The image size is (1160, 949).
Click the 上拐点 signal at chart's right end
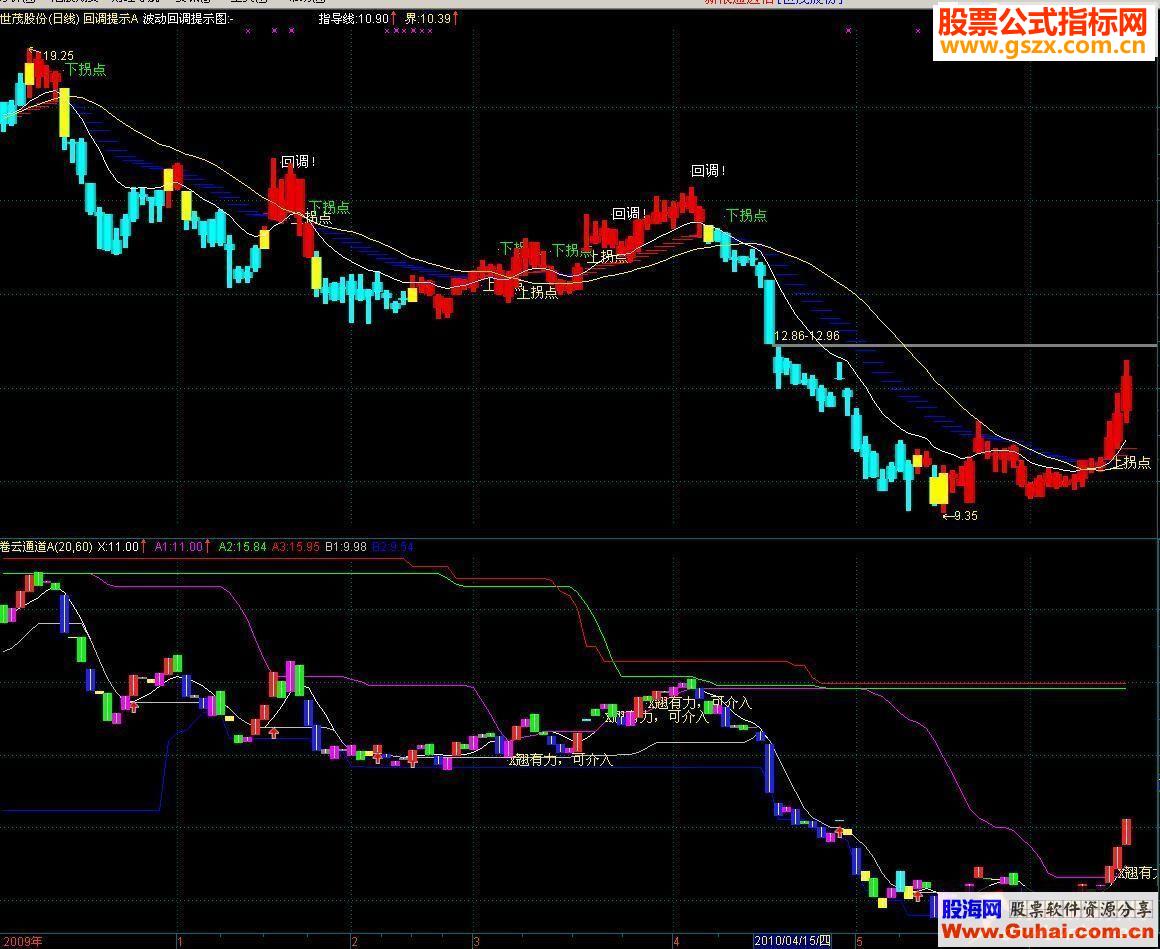[1132, 462]
